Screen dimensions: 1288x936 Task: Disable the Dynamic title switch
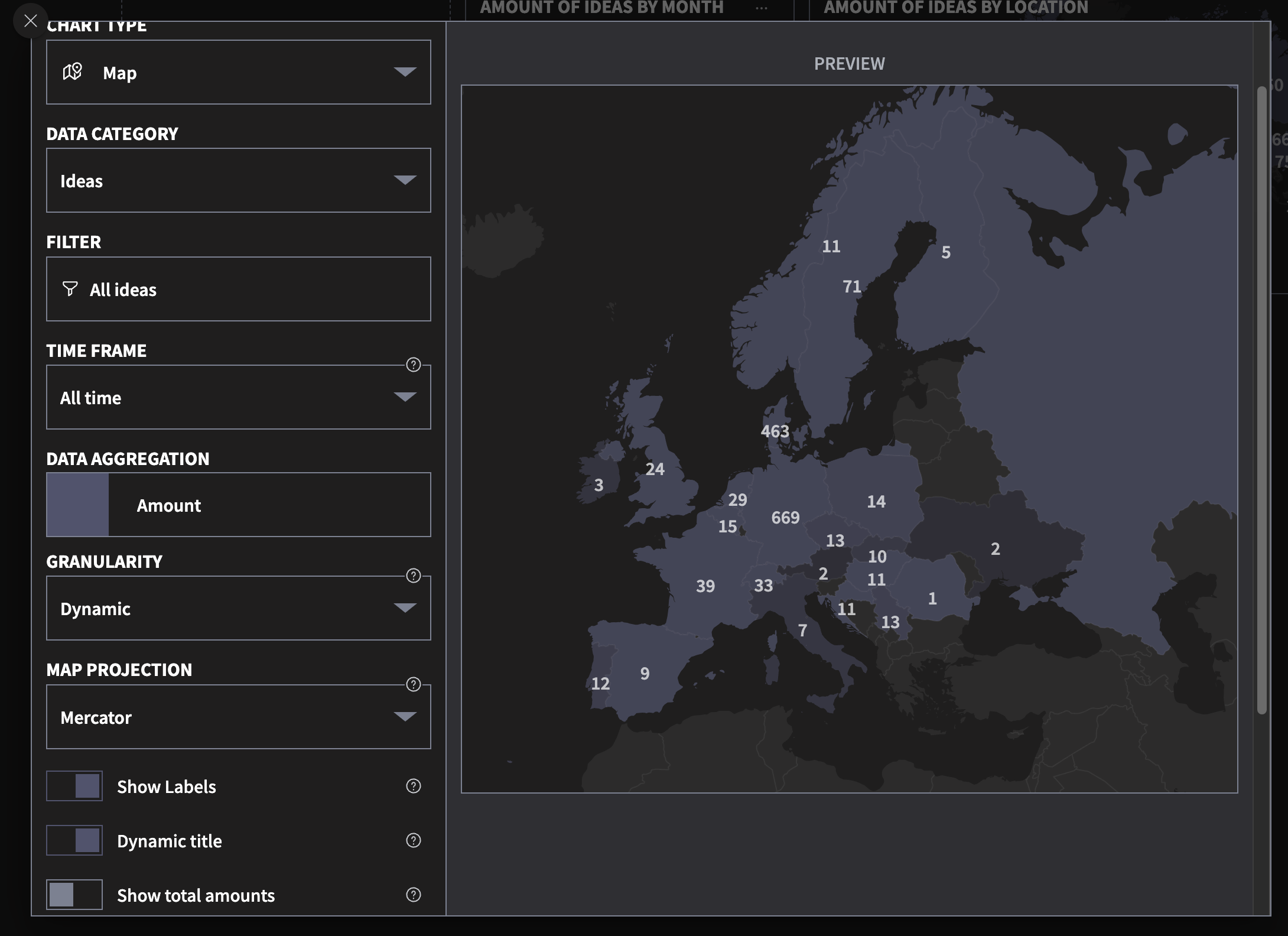[x=74, y=840]
